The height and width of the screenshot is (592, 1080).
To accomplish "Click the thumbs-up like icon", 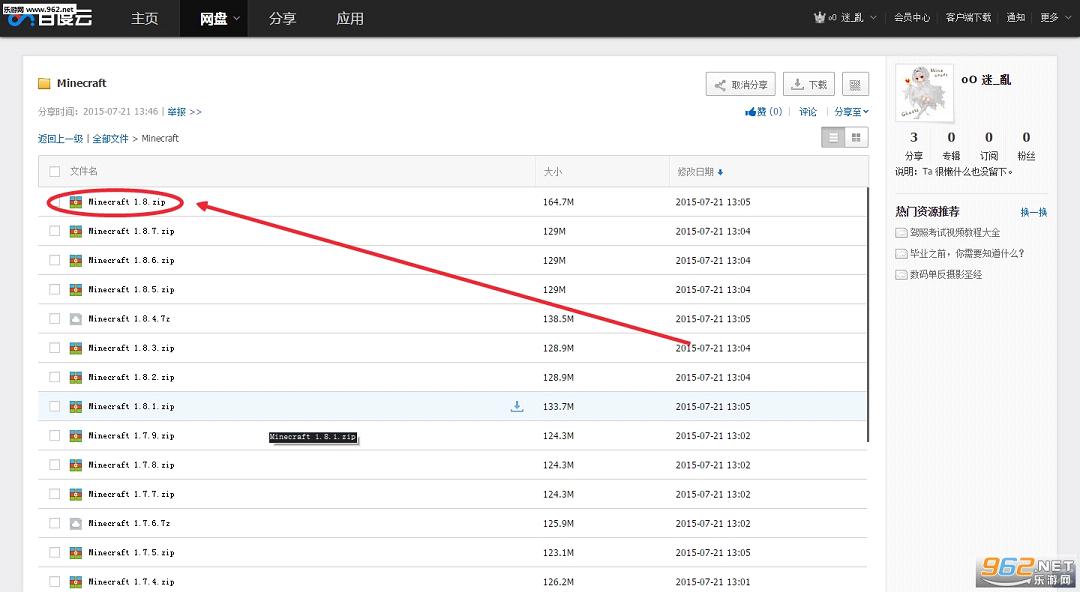I will pos(751,112).
